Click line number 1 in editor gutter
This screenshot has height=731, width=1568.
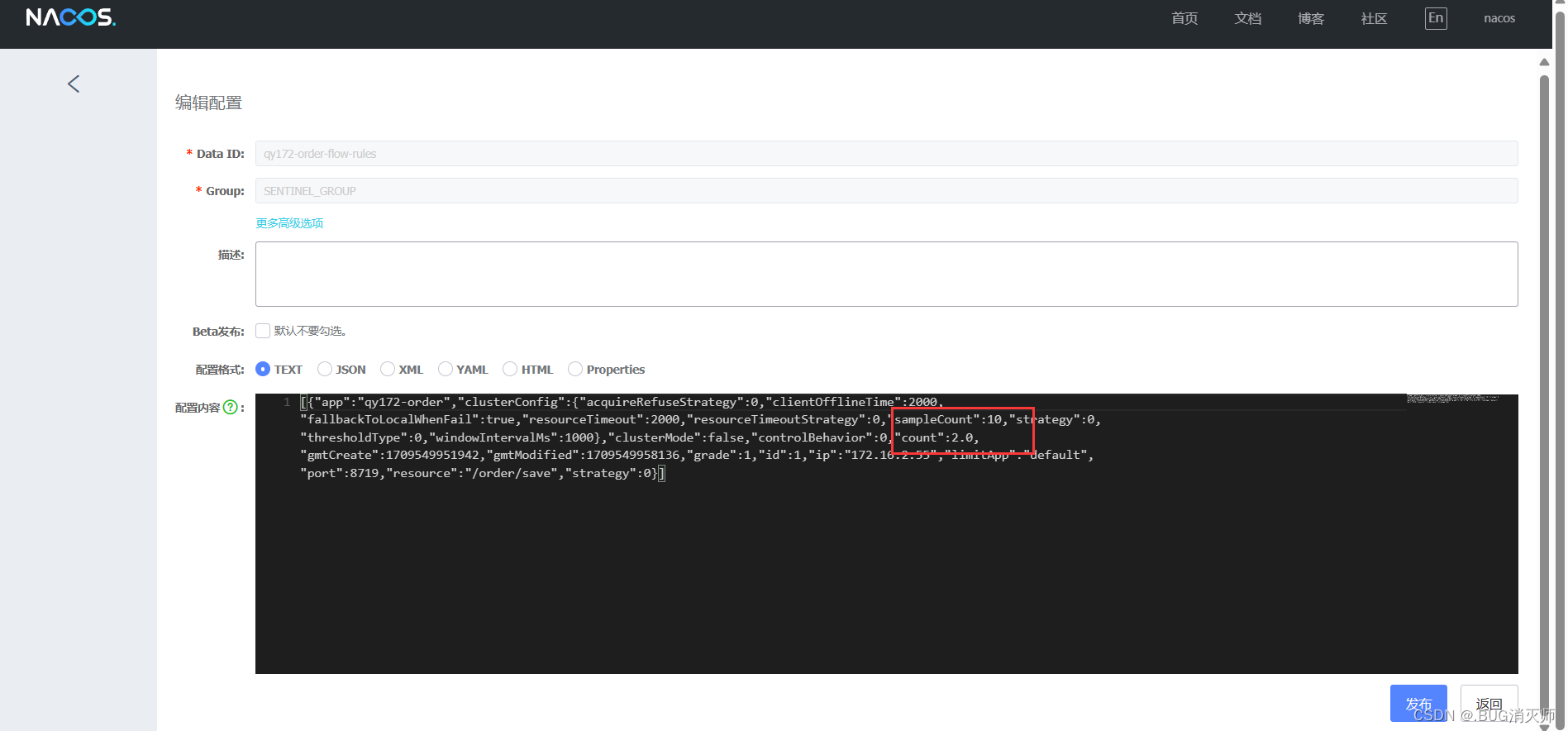[287, 402]
